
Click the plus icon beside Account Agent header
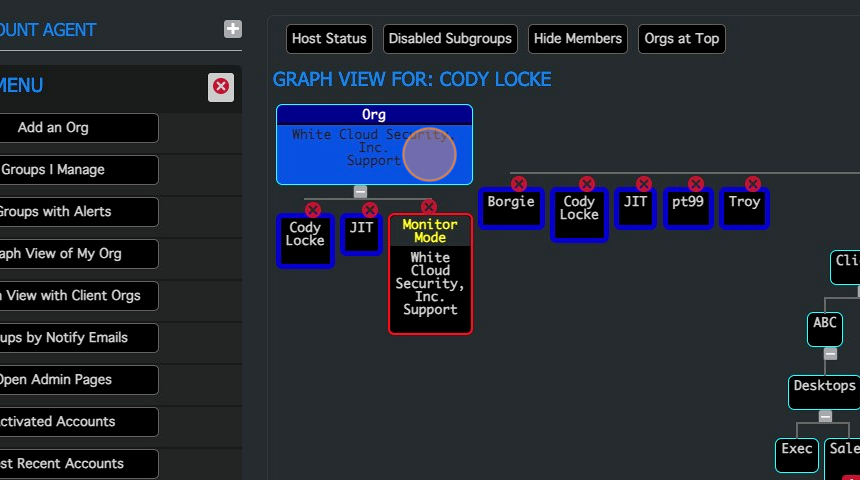[232, 30]
